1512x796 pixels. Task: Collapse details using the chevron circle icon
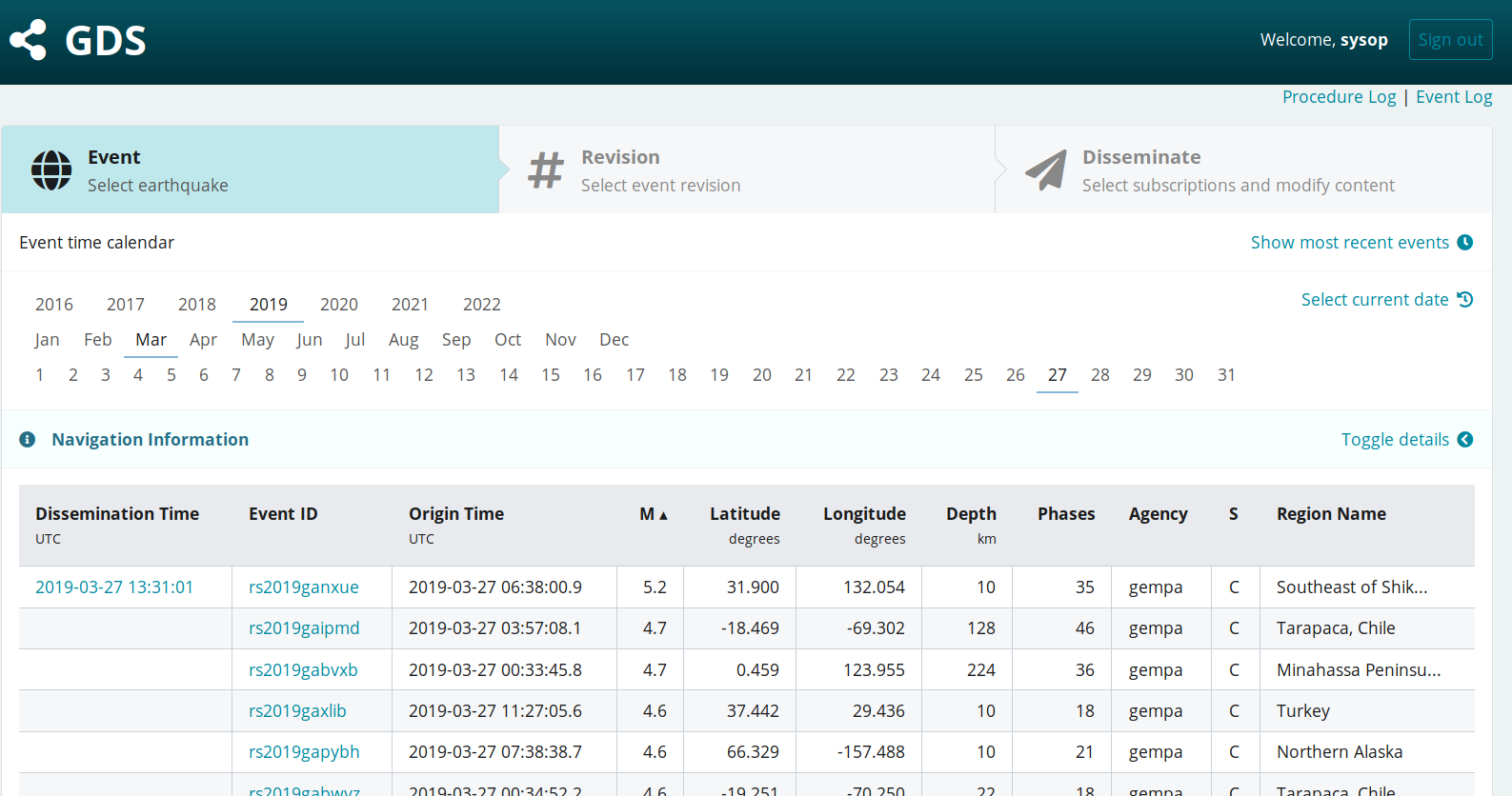1465,440
